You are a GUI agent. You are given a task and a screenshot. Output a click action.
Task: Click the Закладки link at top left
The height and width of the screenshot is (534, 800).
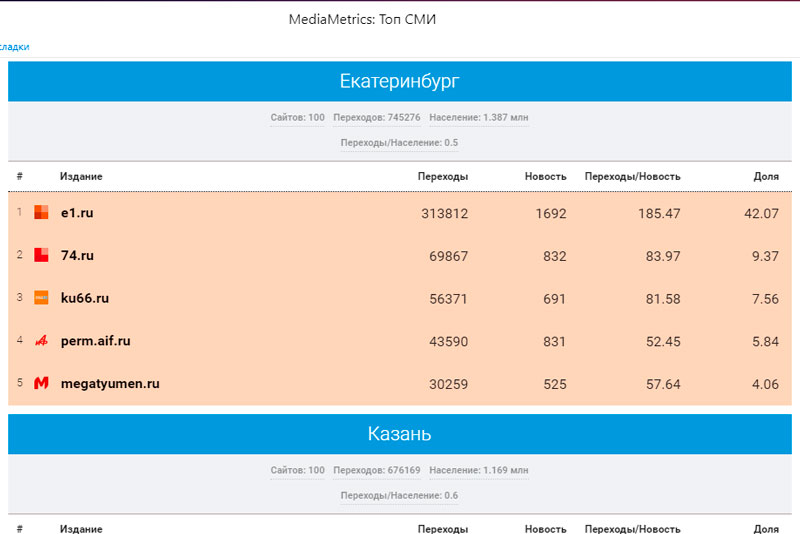14,47
